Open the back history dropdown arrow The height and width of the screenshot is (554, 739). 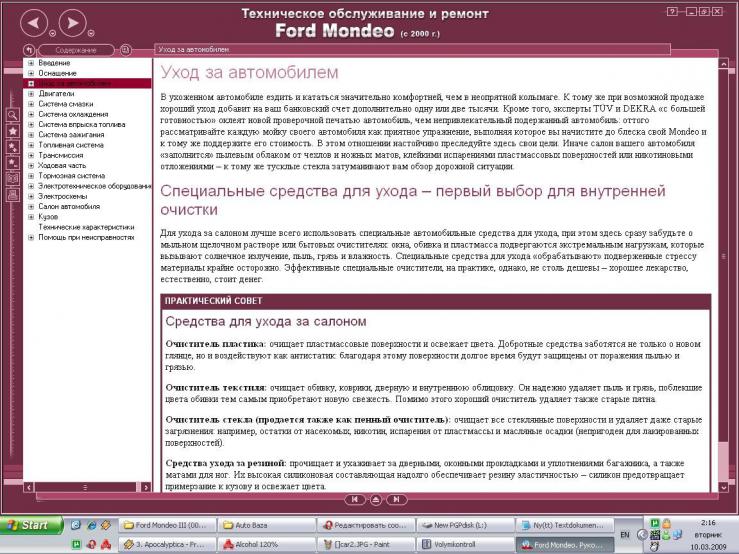point(52,33)
